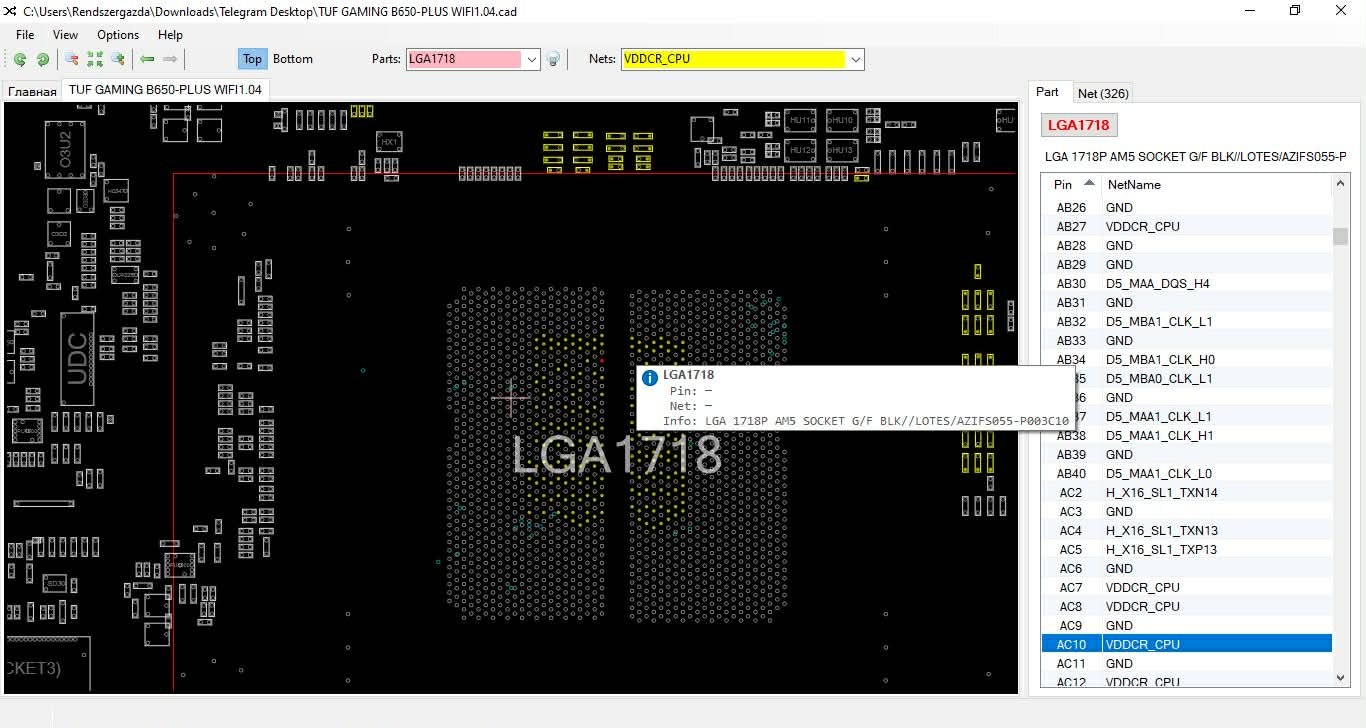Click the Nets field showing VDDCR_CPU

[734, 59]
